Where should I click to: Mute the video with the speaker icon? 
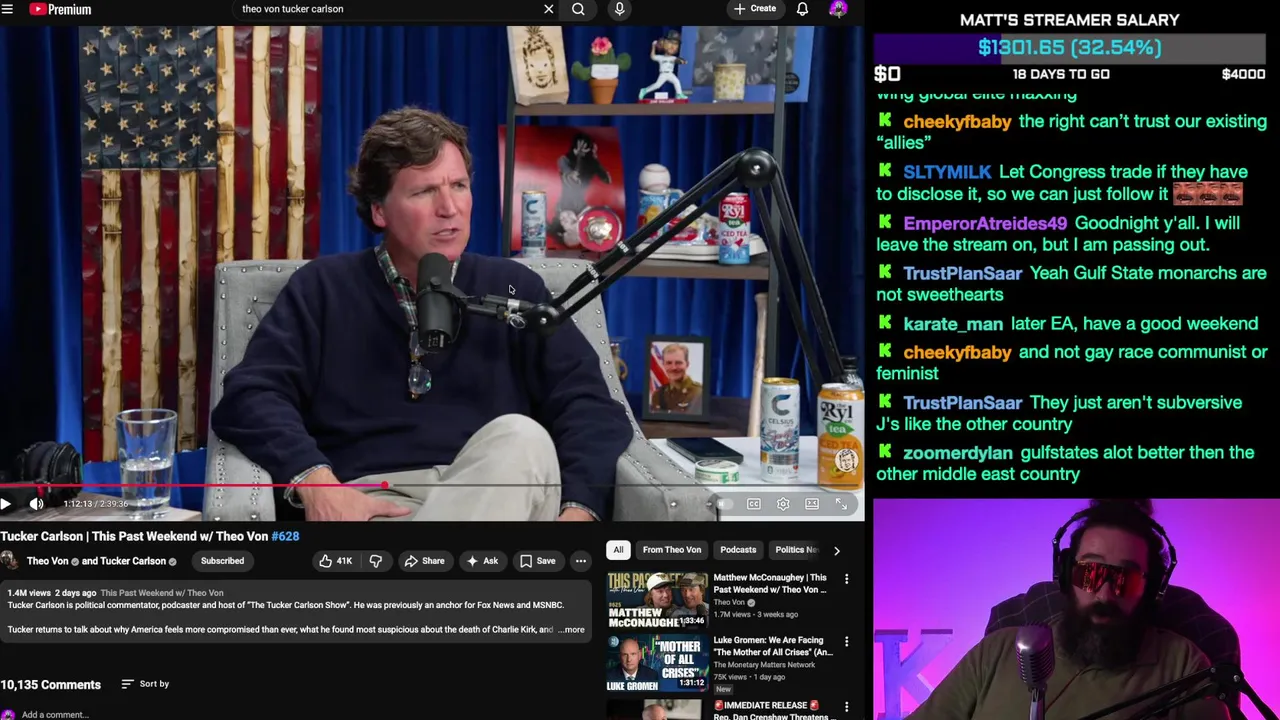coord(36,504)
